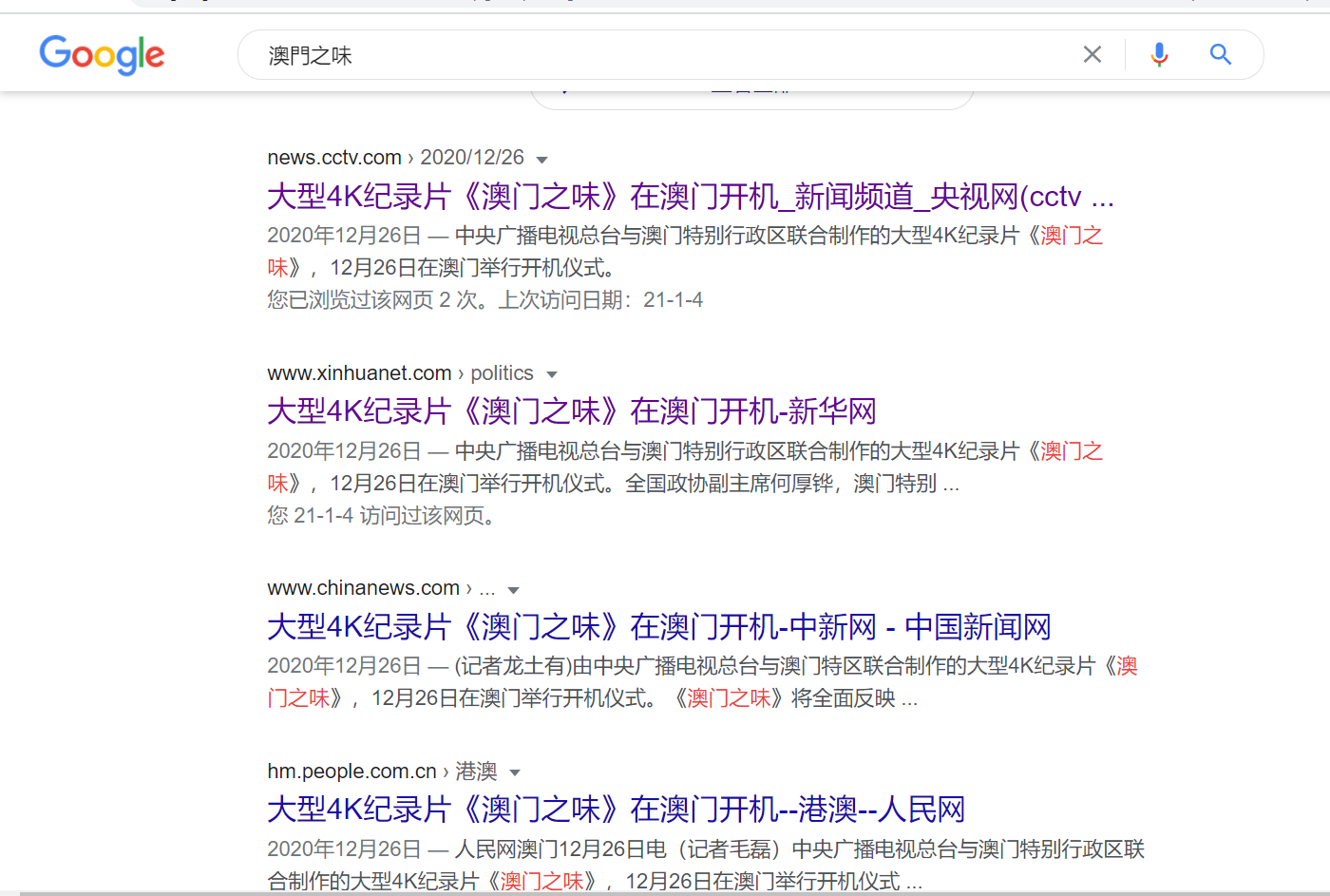The width and height of the screenshot is (1330, 896).
Task: Open the dropdown arrow next to www.xinhuanet.com
Action: click(552, 375)
